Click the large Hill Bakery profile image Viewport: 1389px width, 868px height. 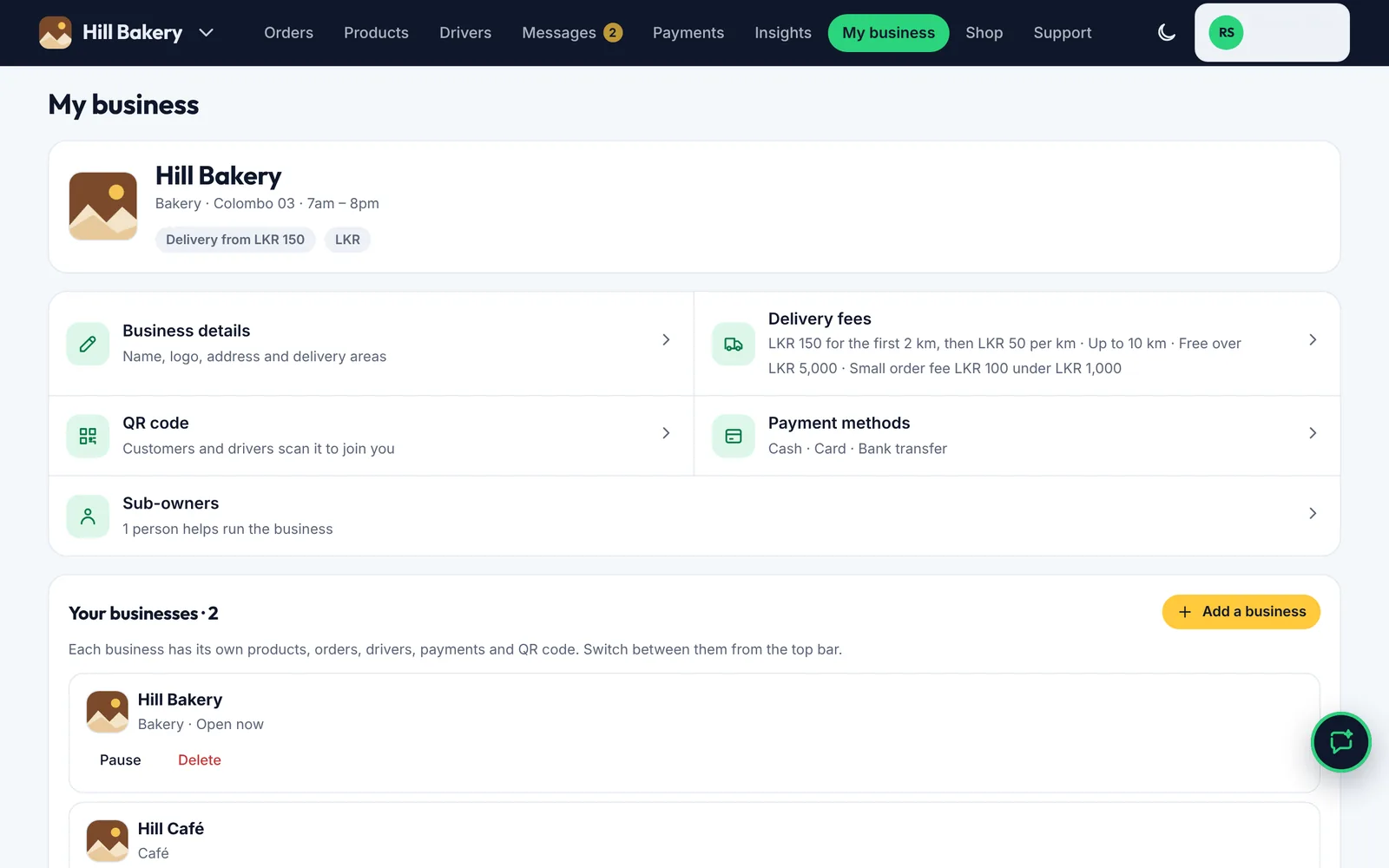[x=103, y=206]
